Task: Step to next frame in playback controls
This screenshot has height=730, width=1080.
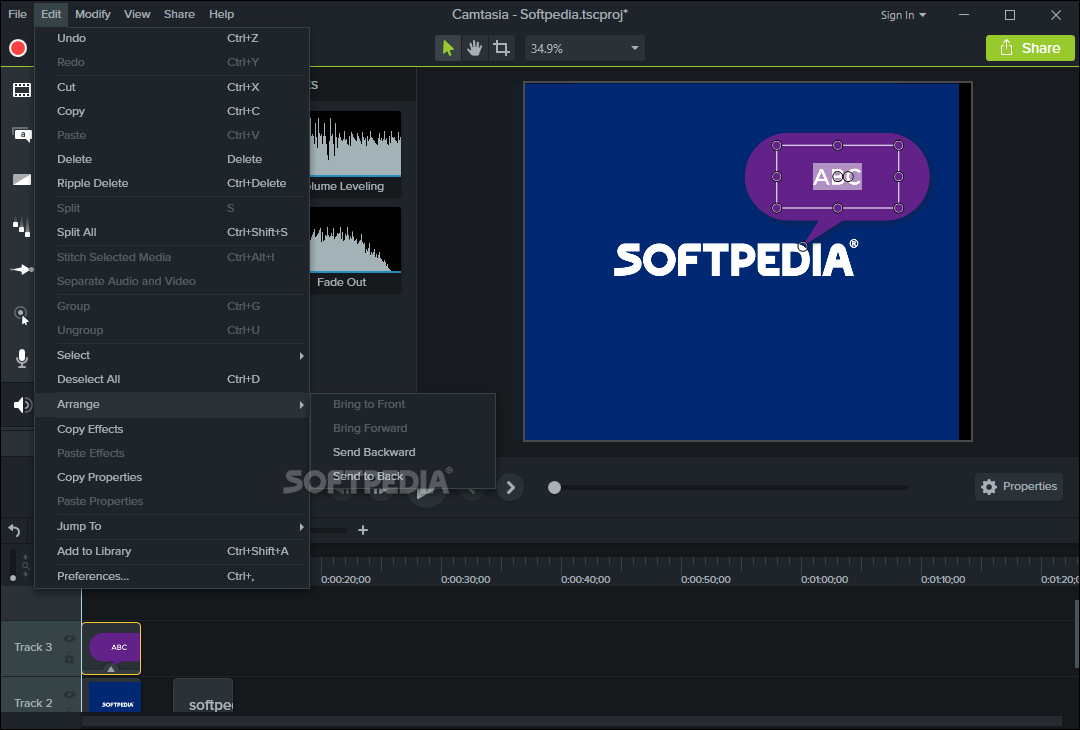Action: 510,488
